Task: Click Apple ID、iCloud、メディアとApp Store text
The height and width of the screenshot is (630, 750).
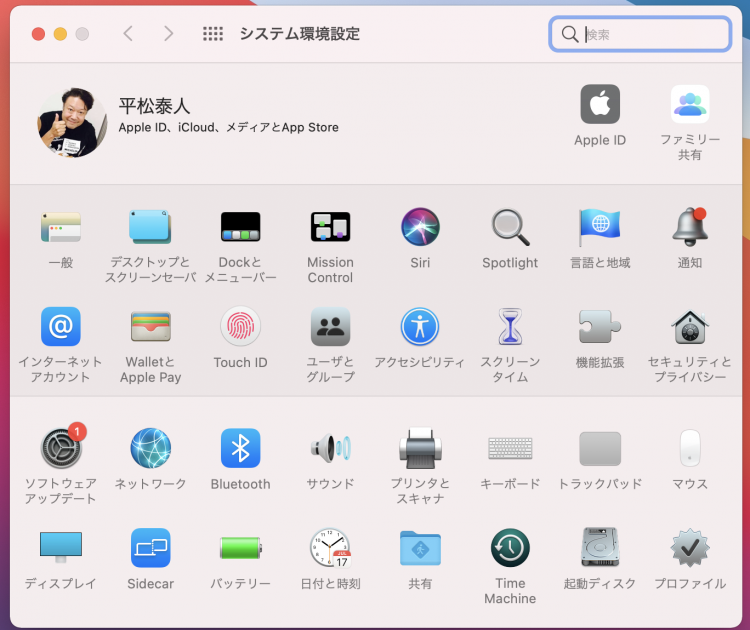Action: (x=229, y=127)
